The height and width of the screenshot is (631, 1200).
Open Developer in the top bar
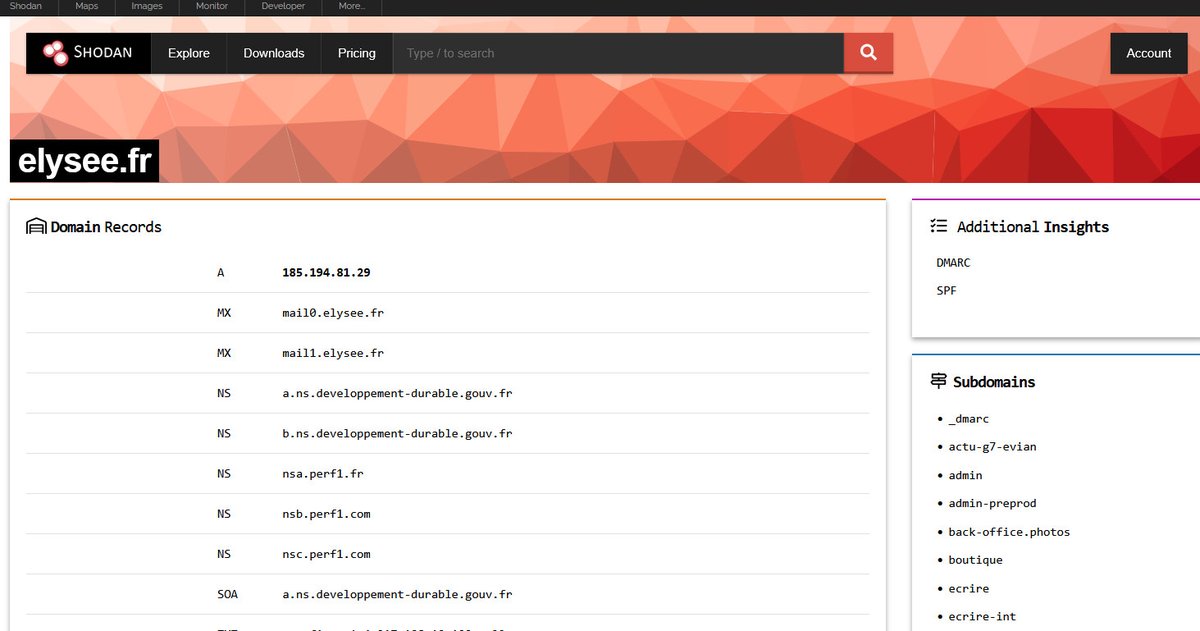pos(283,6)
